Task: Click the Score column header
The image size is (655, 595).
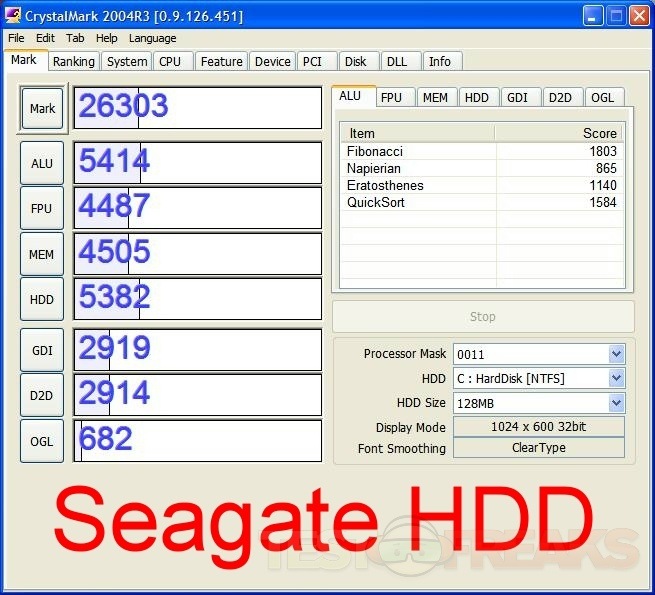Action: coord(558,133)
